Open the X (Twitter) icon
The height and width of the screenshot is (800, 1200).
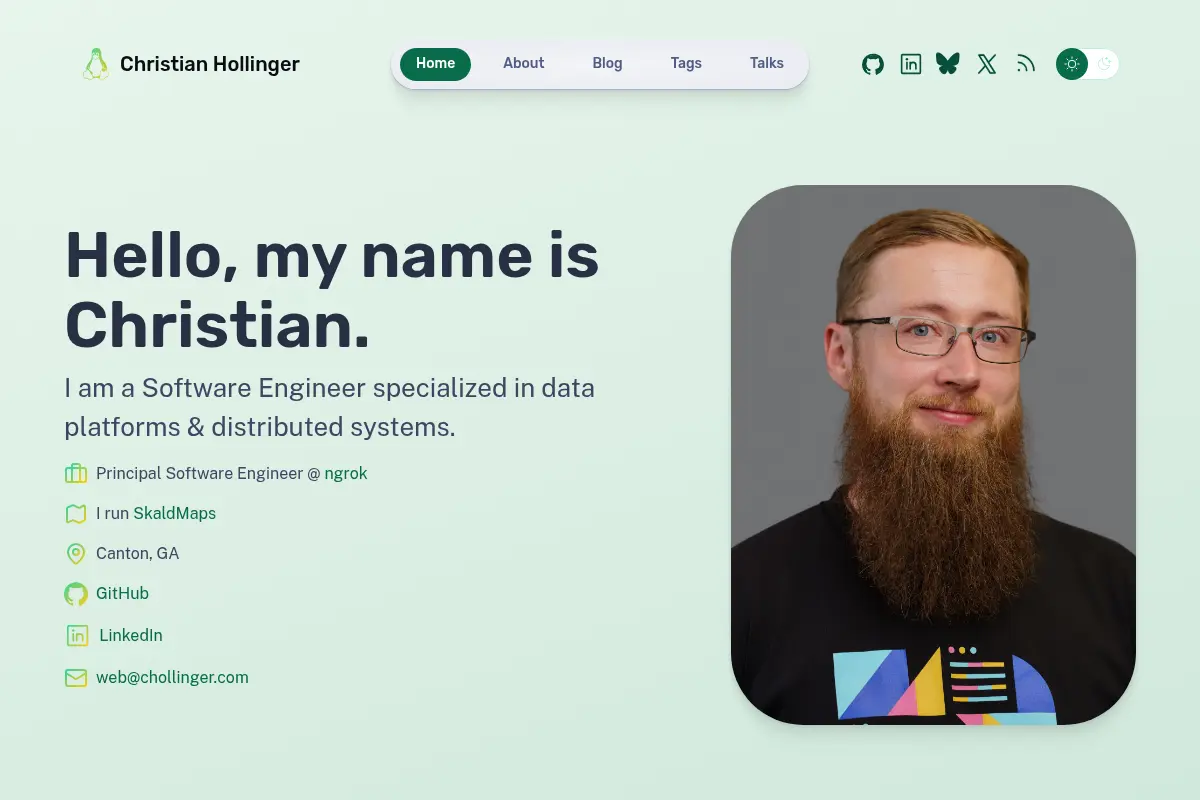(987, 64)
